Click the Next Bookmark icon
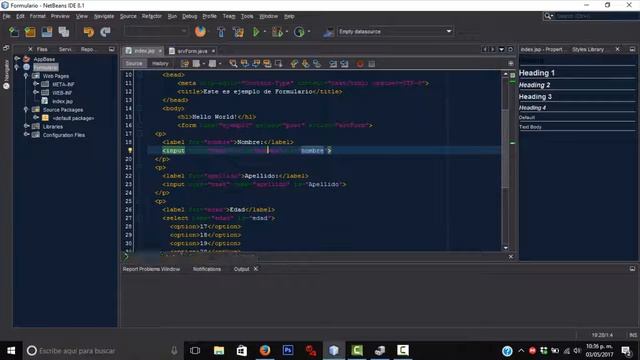640x360 pixels. click(x=305, y=64)
